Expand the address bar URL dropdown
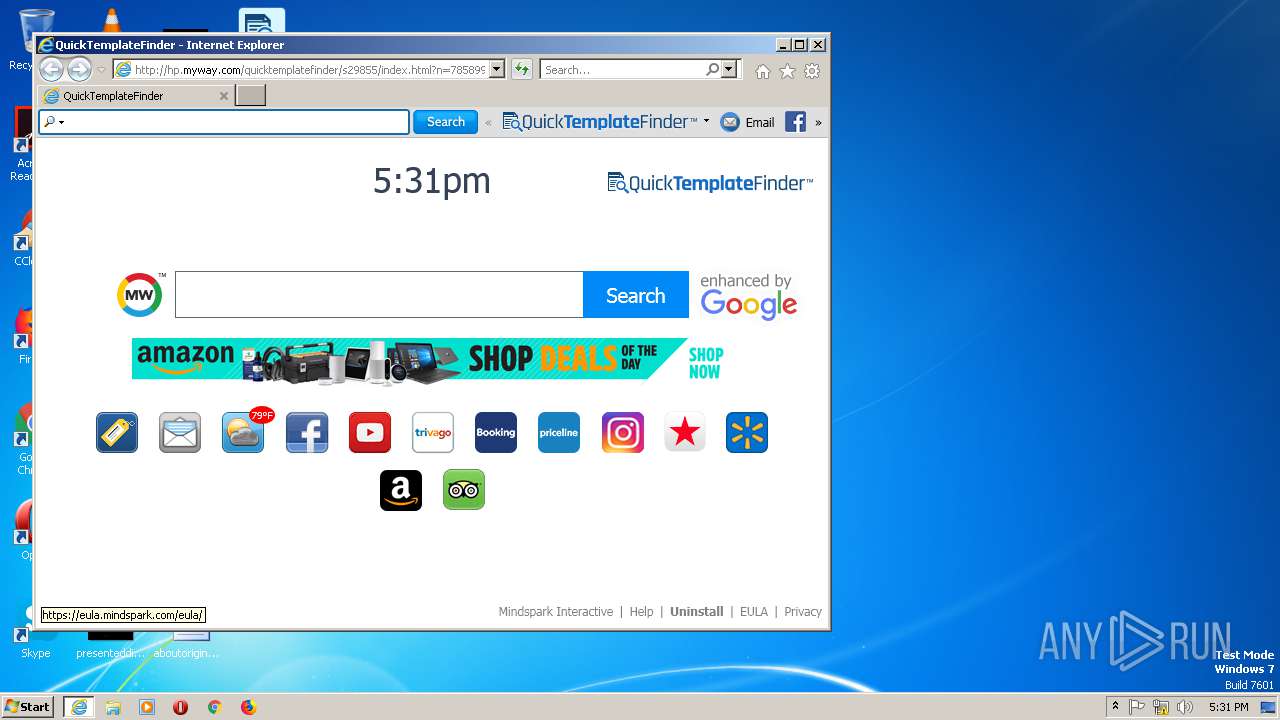Screen dimensions: 1280x720 [496, 69]
